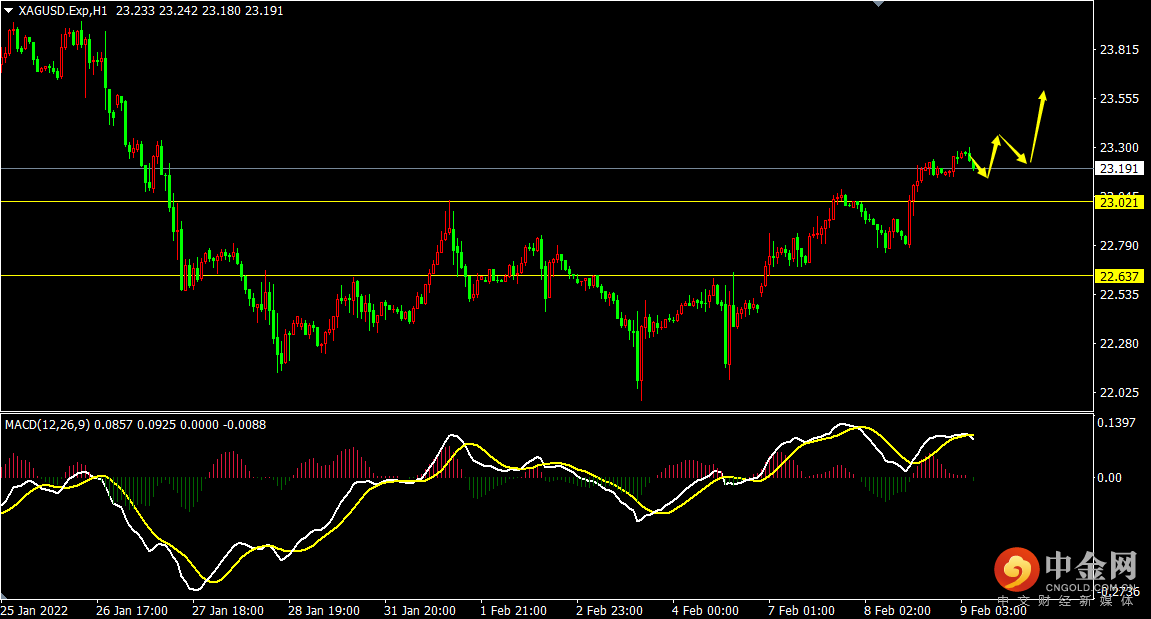Select the current price tag 23.191

[1118, 169]
